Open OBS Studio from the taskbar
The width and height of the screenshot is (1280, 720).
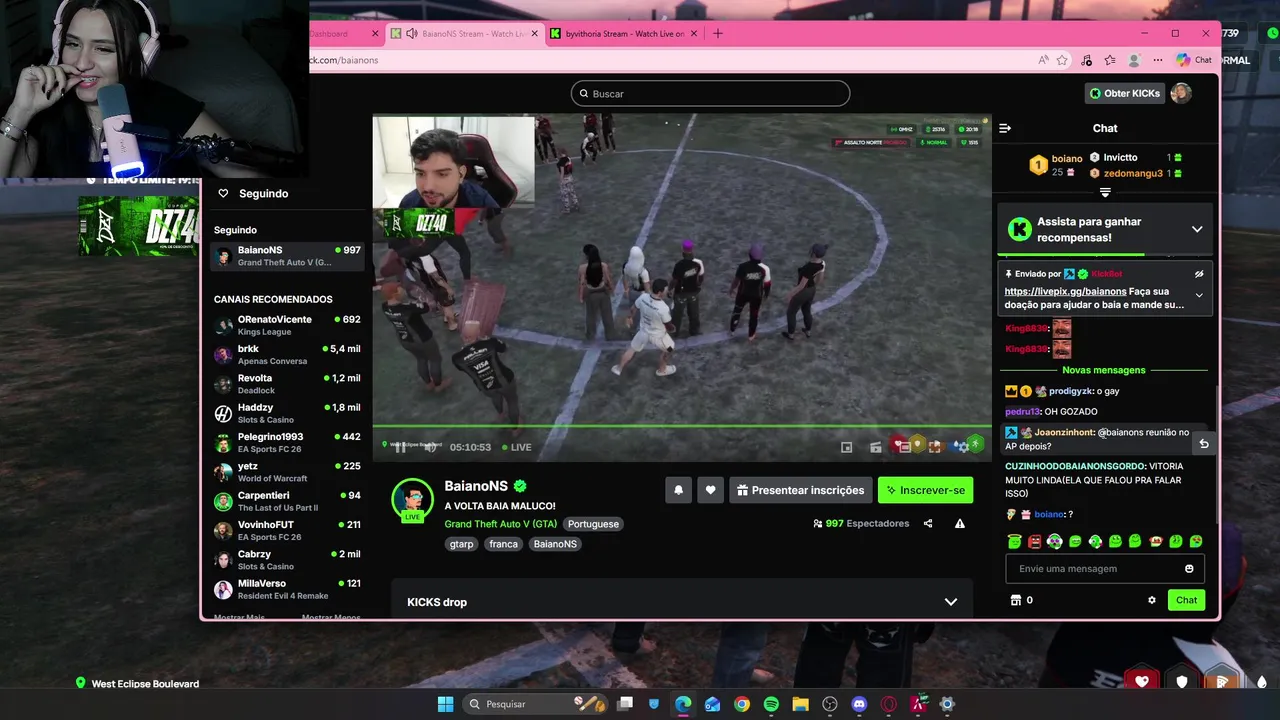click(830, 704)
